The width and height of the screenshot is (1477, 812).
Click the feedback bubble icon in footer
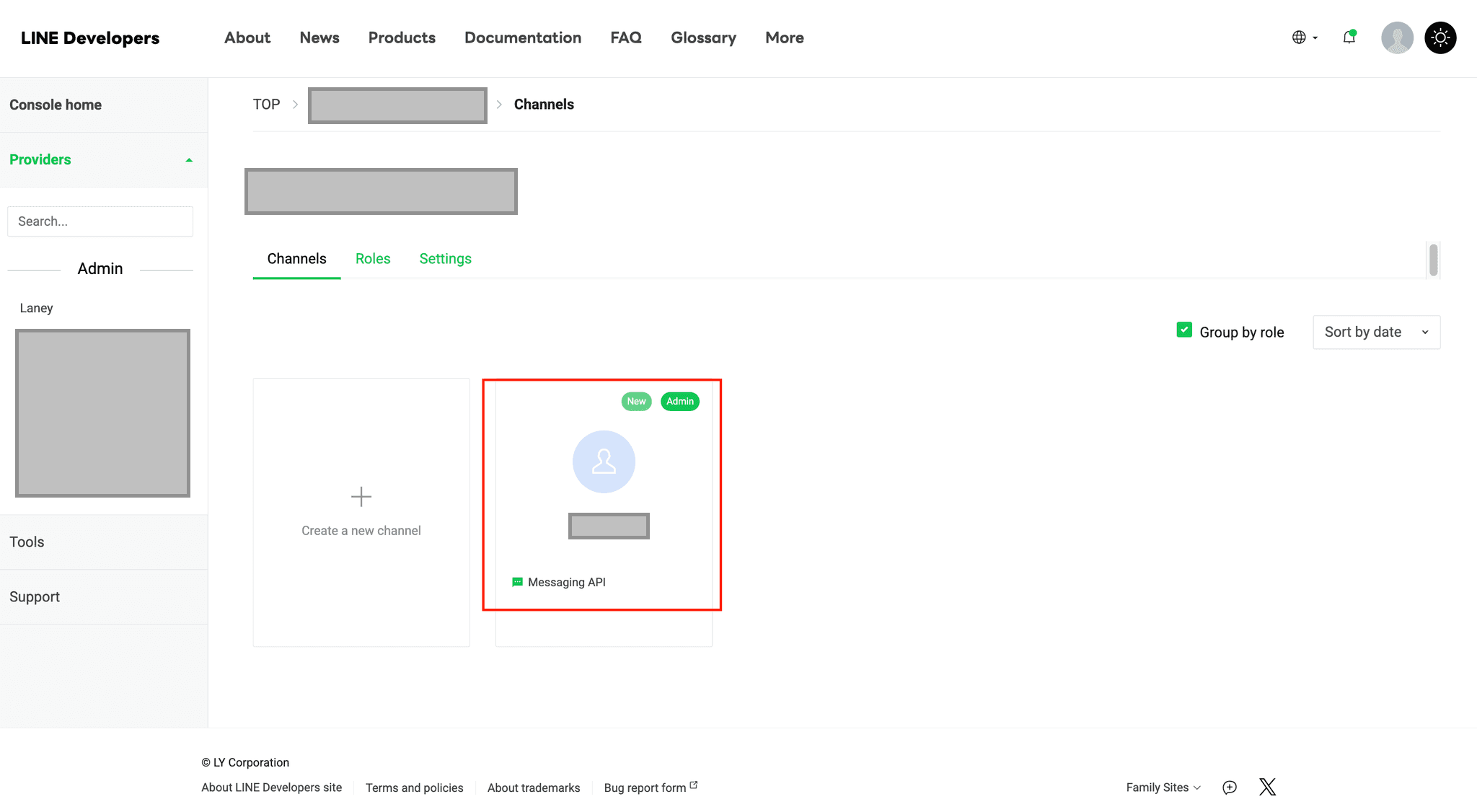[1230, 787]
